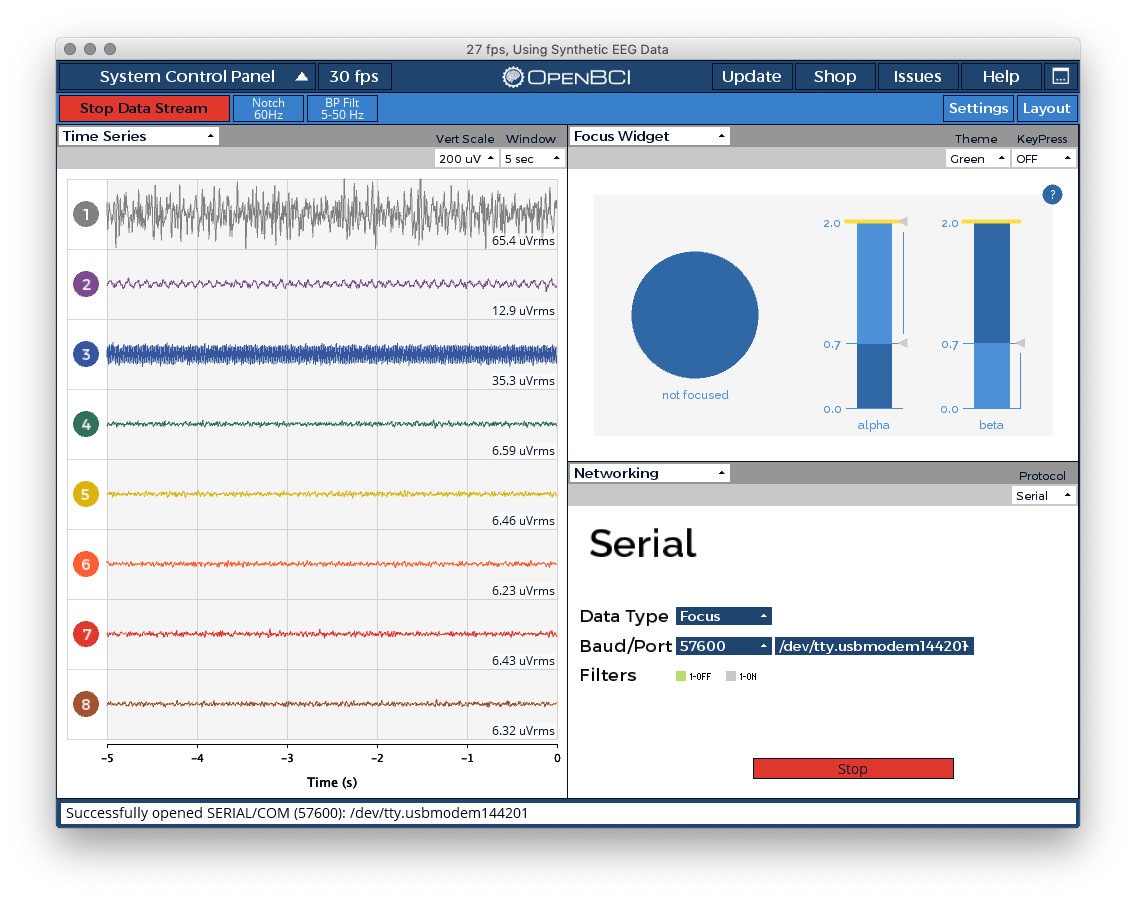Click the red Stop networking button

coord(853,769)
